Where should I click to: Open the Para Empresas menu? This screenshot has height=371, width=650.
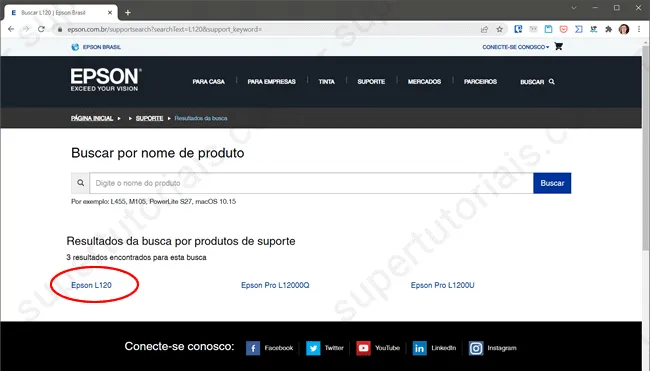click(272, 82)
